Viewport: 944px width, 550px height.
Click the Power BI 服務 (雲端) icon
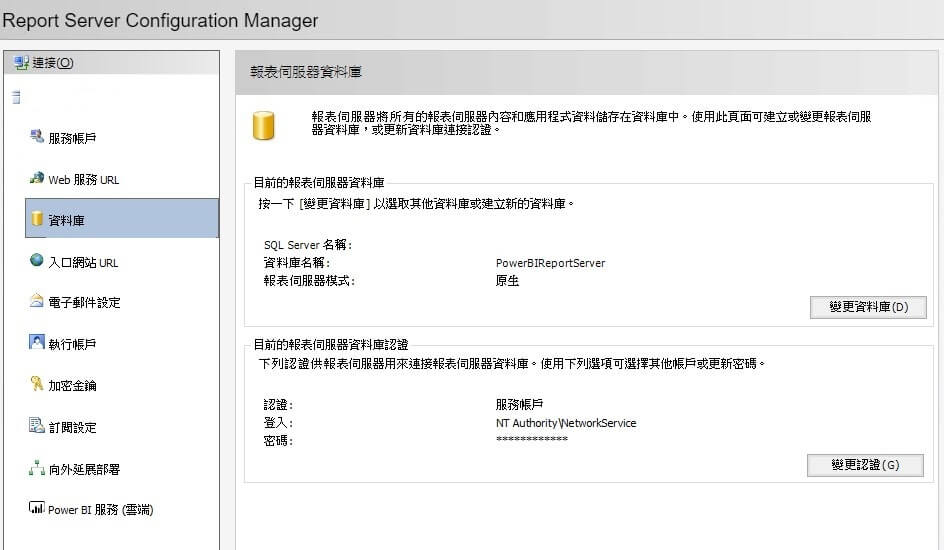37,509
